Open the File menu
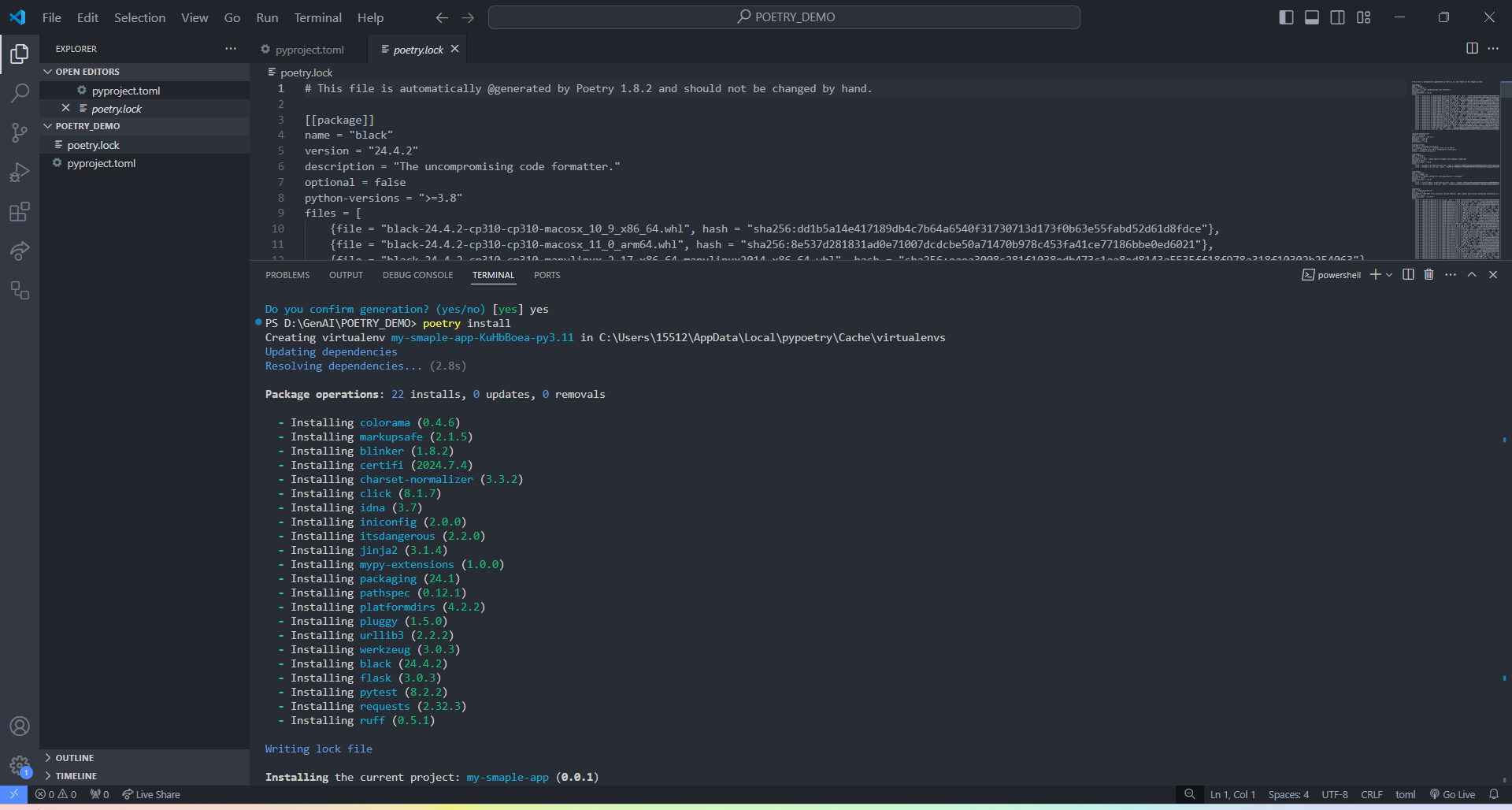This screenshot has width=1512, height=810. pos(52,17)
